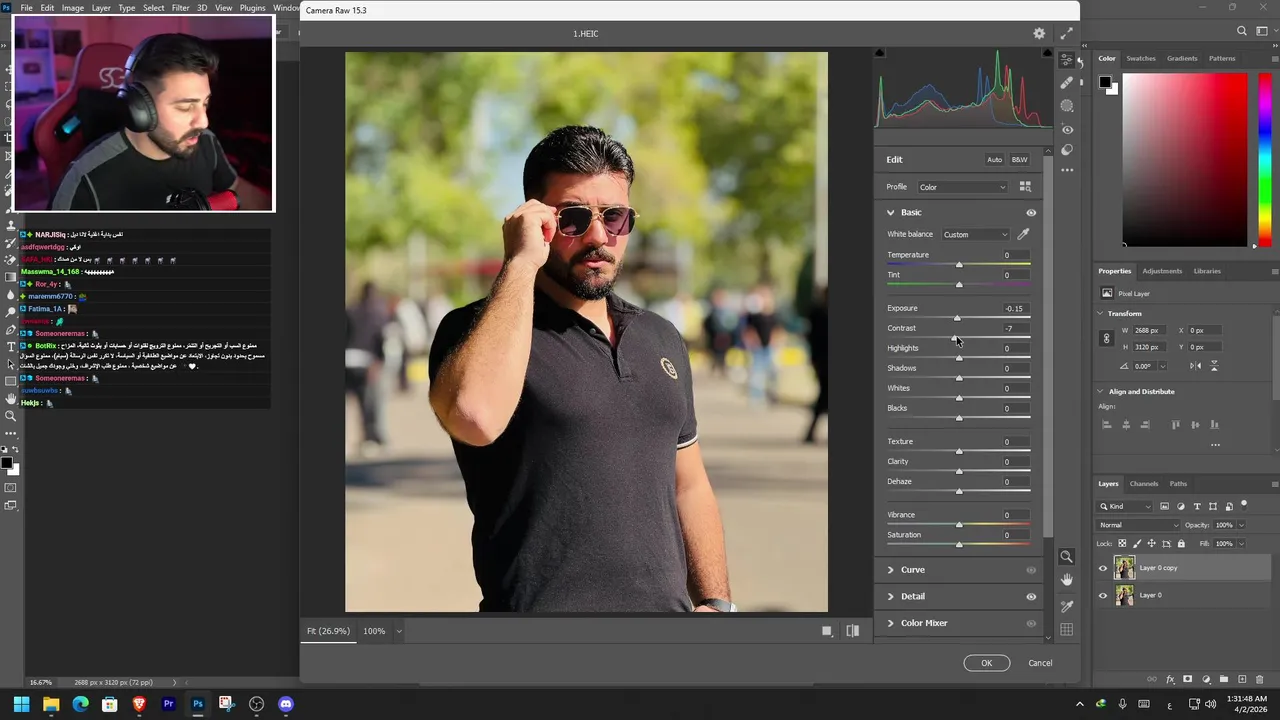
Task: Open the Presets overlapping circles icon
Action: coord(1067,150)
